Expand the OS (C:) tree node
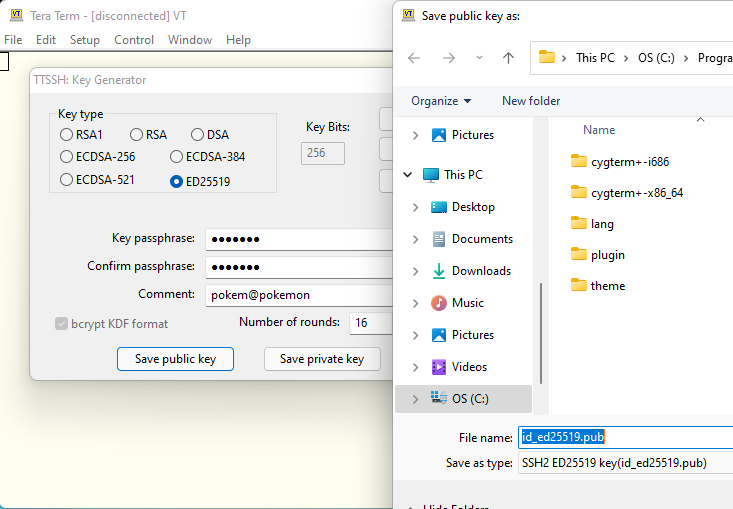This screenshot has height=509, width=733. click(415, 399)
